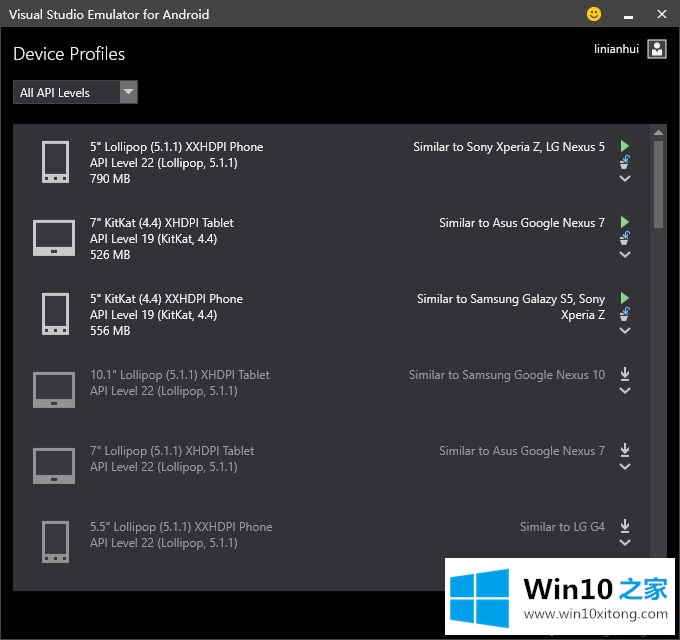The image size is (680, 640).
Task: Close the Visual Studio Emulator window
Action: click(661, 14)
